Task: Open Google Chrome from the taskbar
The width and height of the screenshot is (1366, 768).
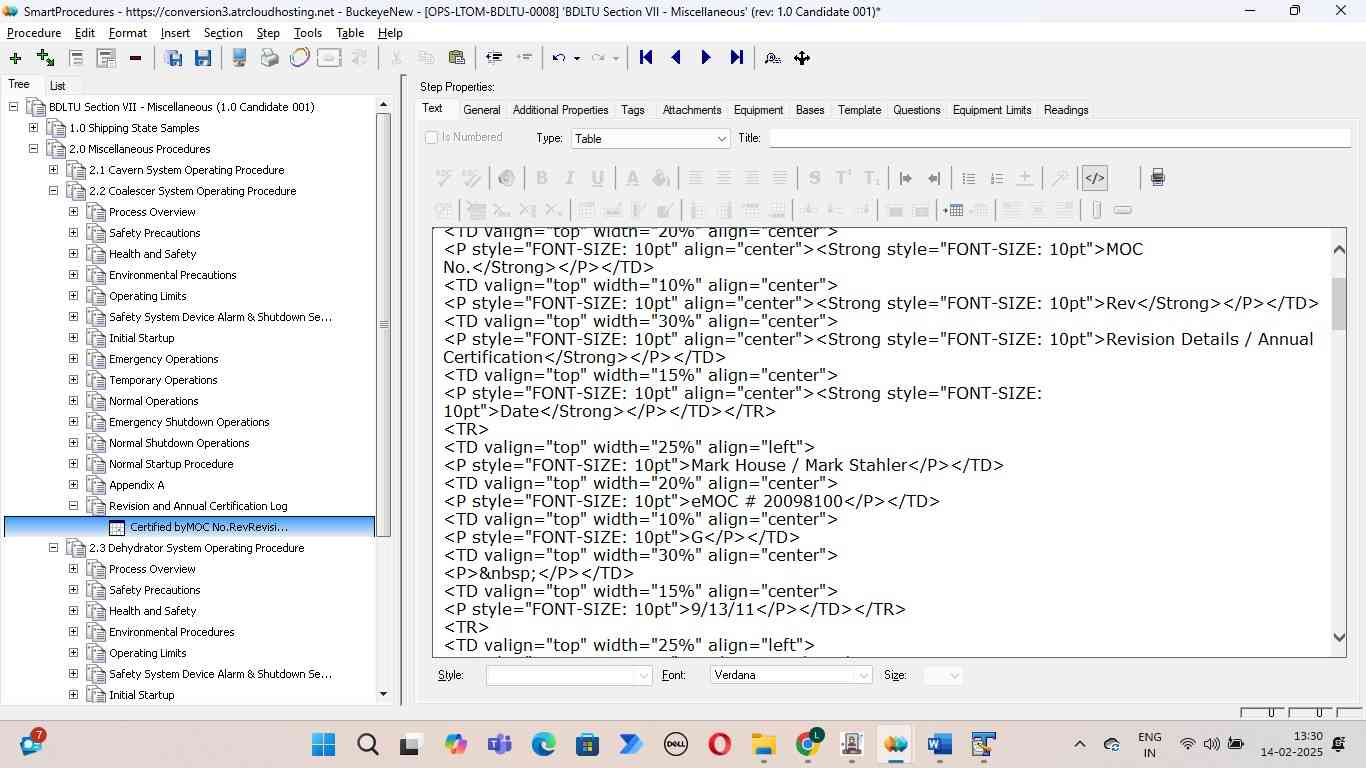Action: [808, 744]
